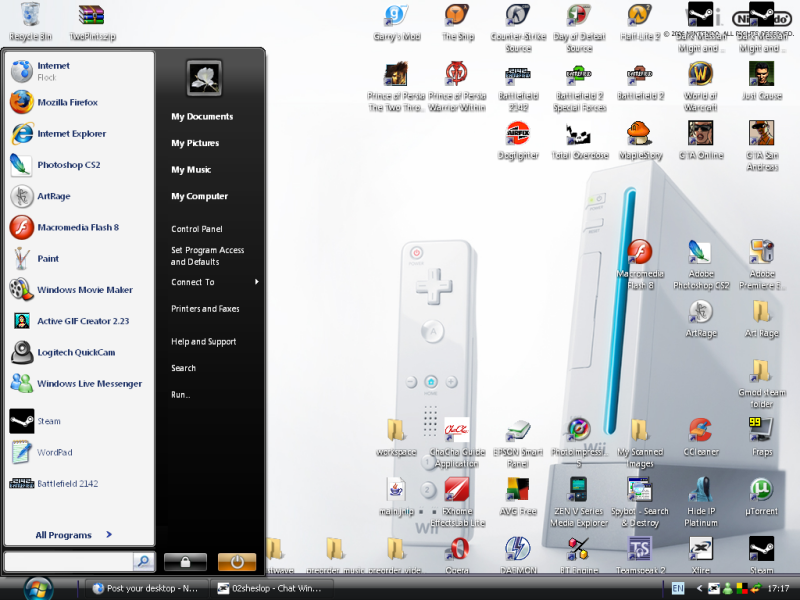The image size is (800, 600).
Task: Open Recycle Bin on the desktop
Action: (30, 21)
